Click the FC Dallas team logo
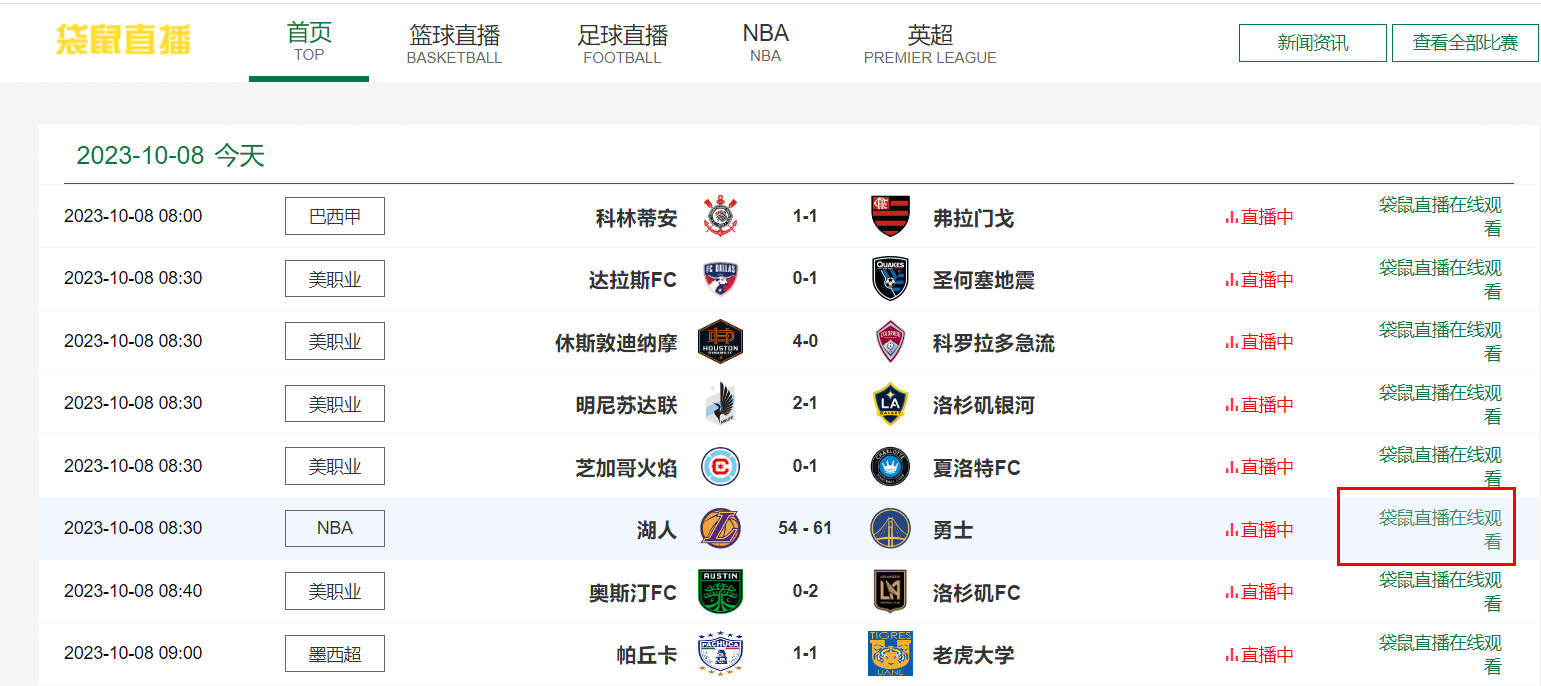This screenshot has width=1541, height=686. (x=720, y=279)
